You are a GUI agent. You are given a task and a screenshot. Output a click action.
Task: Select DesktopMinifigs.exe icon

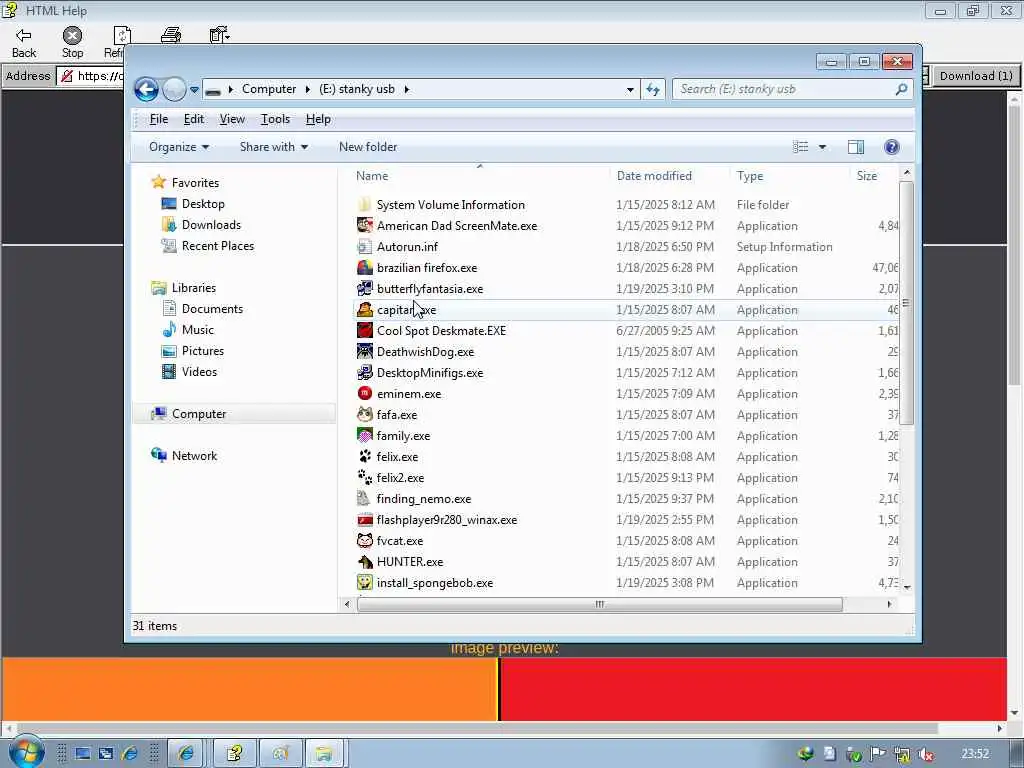(365, 372)
